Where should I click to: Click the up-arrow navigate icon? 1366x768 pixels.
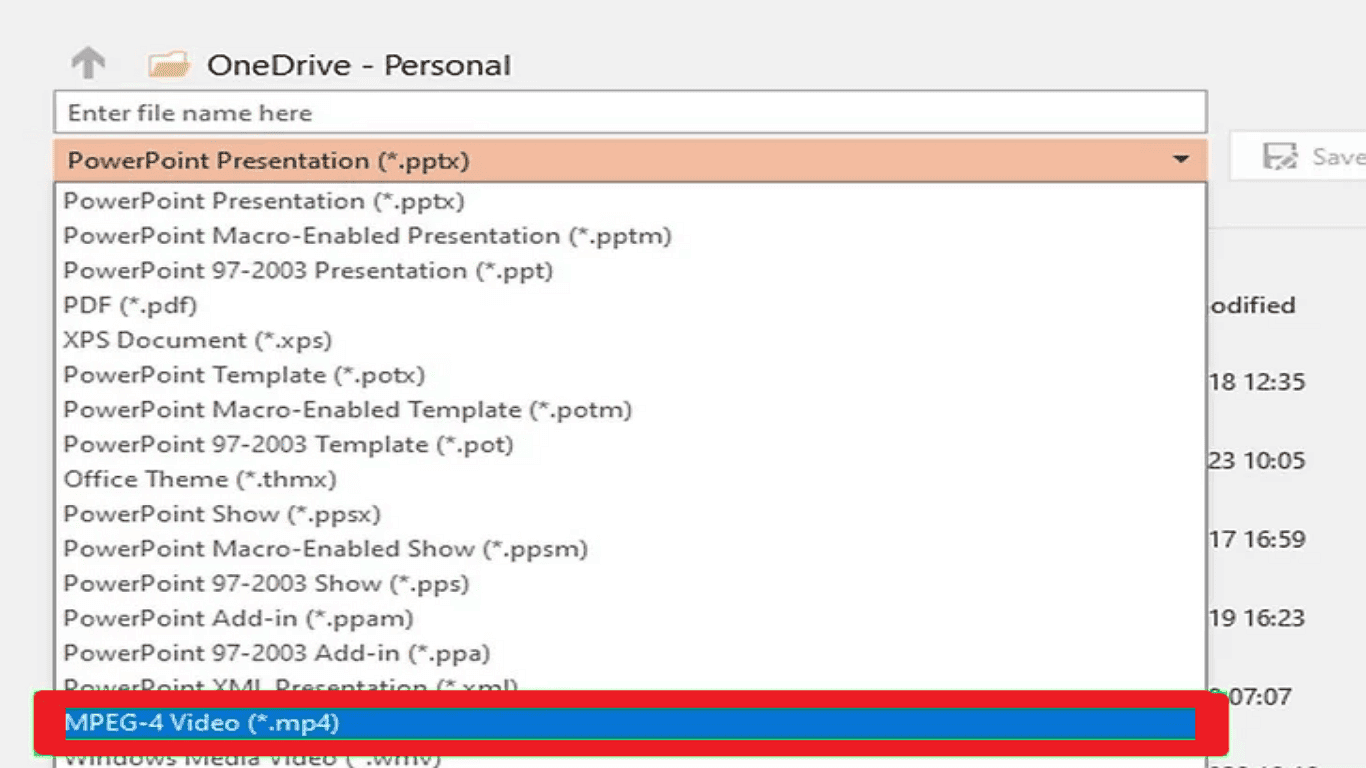88,65
